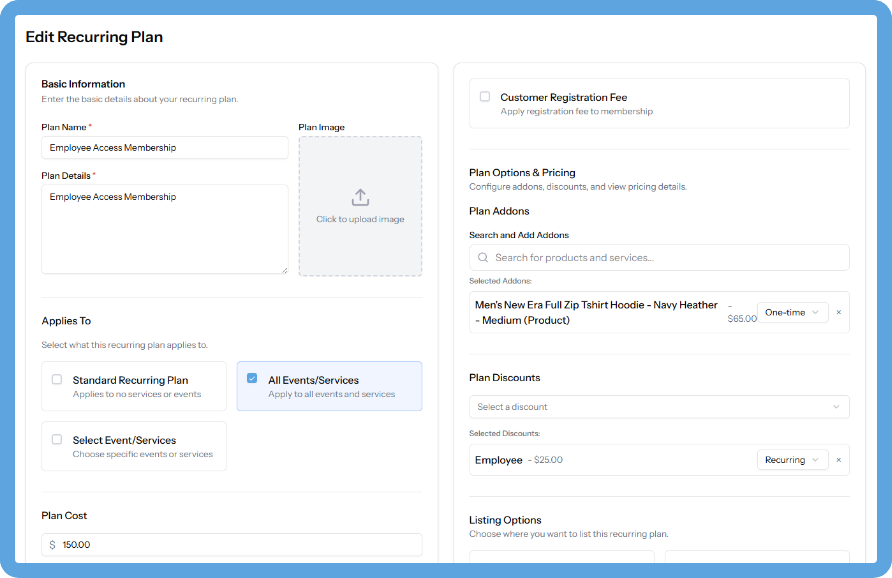
Task: Open the Recurring dropdown for the Employee discount
Action: click(793, 459)
